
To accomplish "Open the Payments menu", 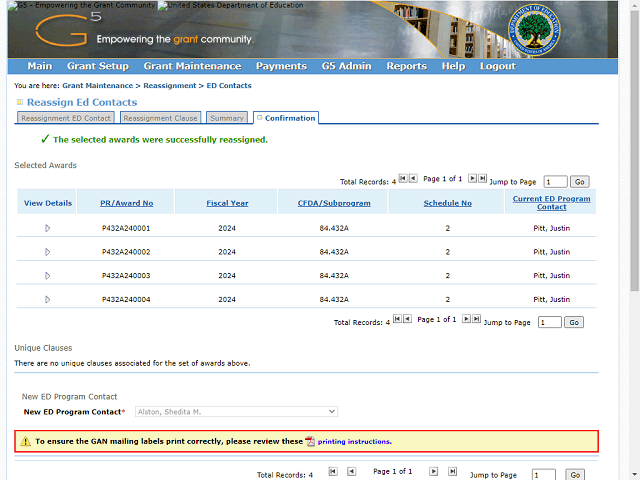I will [x=281, y=66].
